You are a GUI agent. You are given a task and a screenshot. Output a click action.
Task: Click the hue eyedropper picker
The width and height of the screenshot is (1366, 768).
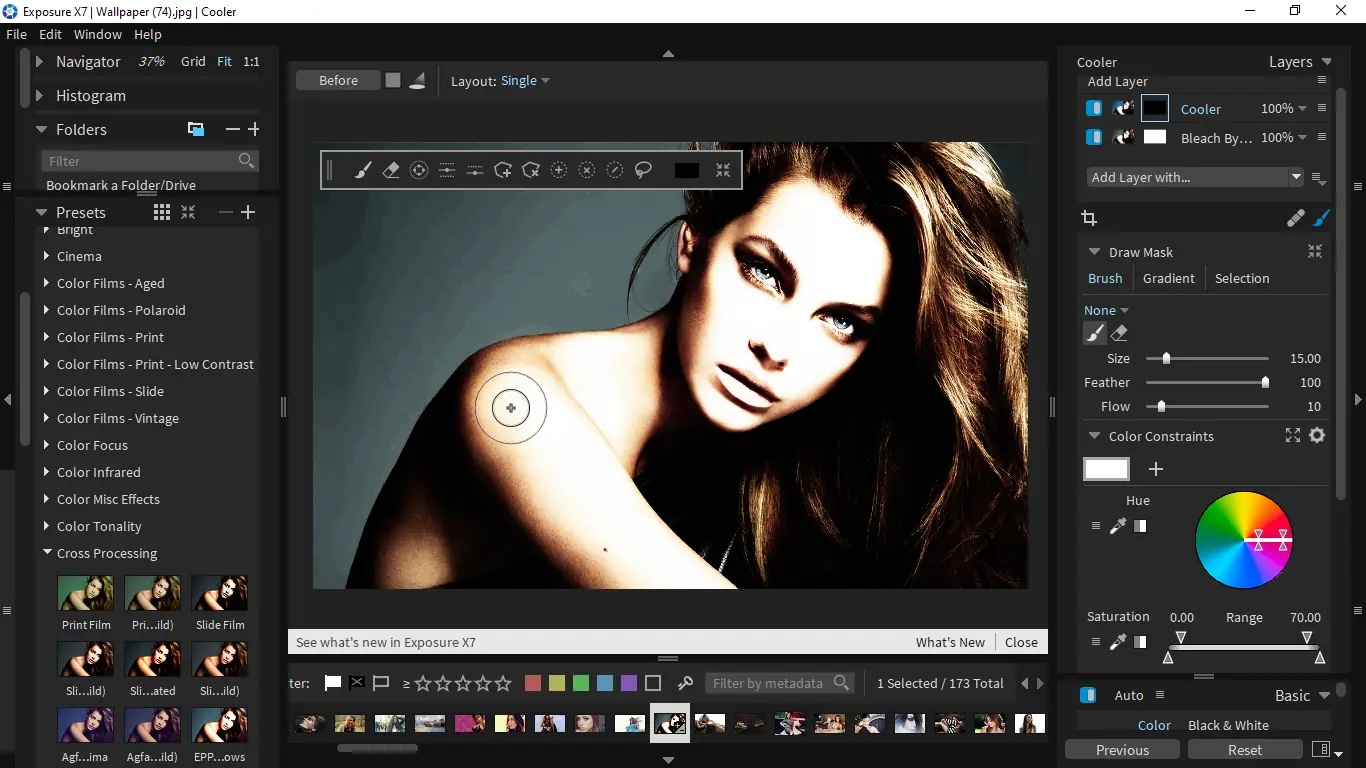1118,526
